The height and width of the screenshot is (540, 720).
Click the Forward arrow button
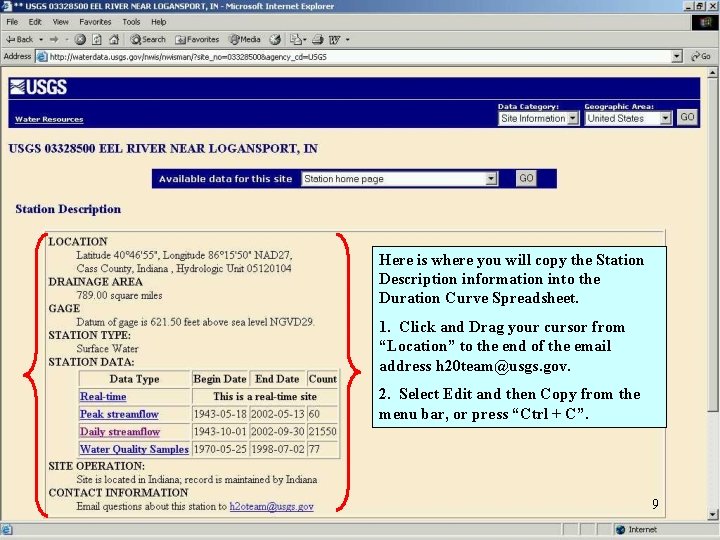54,39
